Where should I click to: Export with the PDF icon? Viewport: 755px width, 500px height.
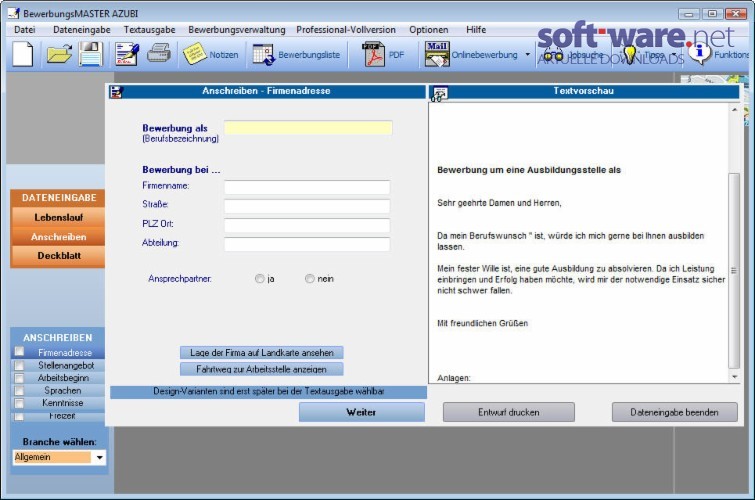pyautogui.click(x=374, y=54)
